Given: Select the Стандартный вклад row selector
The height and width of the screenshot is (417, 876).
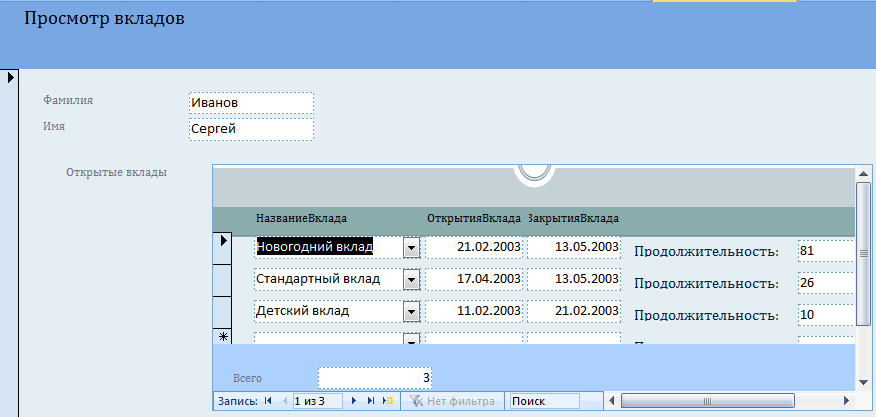Looking at the screenshot, I should (x=223, y=280).
